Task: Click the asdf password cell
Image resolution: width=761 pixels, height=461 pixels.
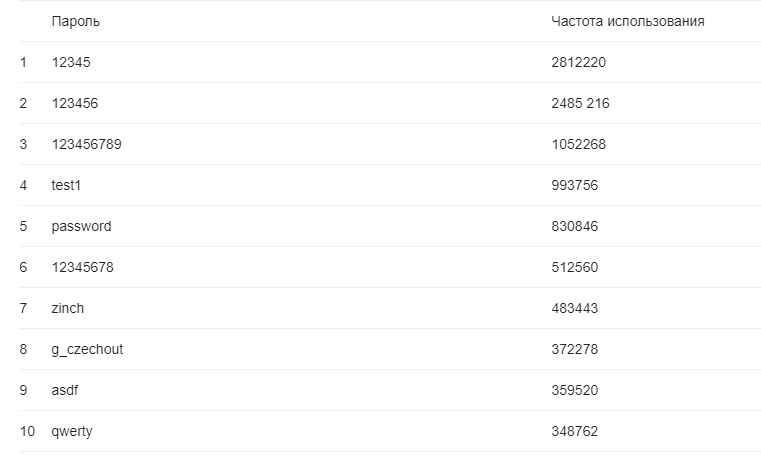Action: click(65, 390)
